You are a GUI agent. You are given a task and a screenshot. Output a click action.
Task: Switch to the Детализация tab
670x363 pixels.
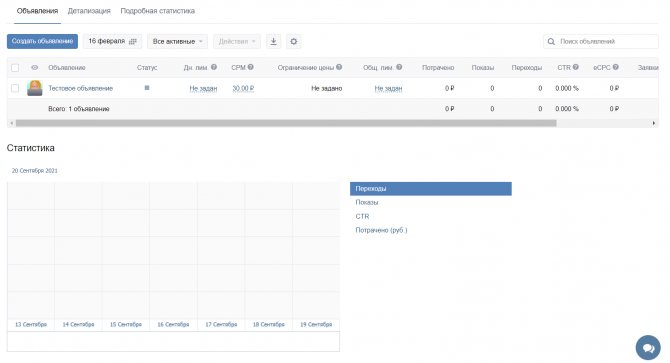click(x=89, y=11)
